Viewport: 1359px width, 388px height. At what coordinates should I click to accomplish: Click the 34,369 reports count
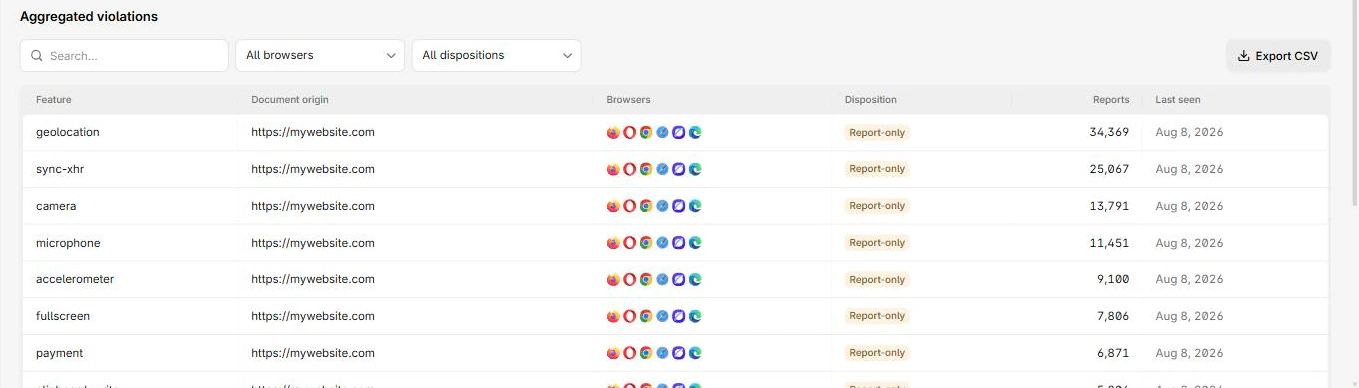[x=1109, y=132]
